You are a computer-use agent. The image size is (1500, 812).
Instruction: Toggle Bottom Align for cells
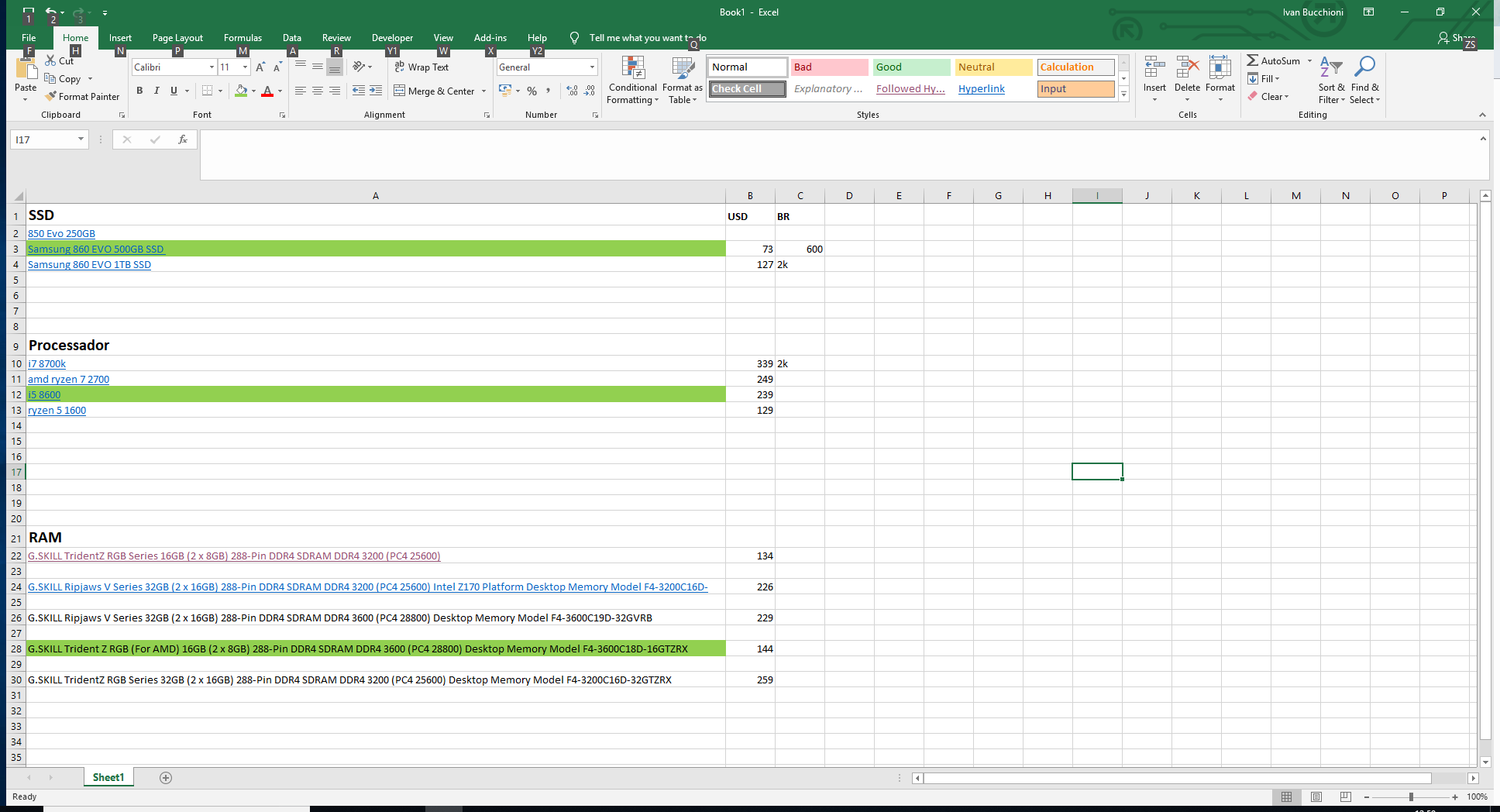[x=335, y=67]
